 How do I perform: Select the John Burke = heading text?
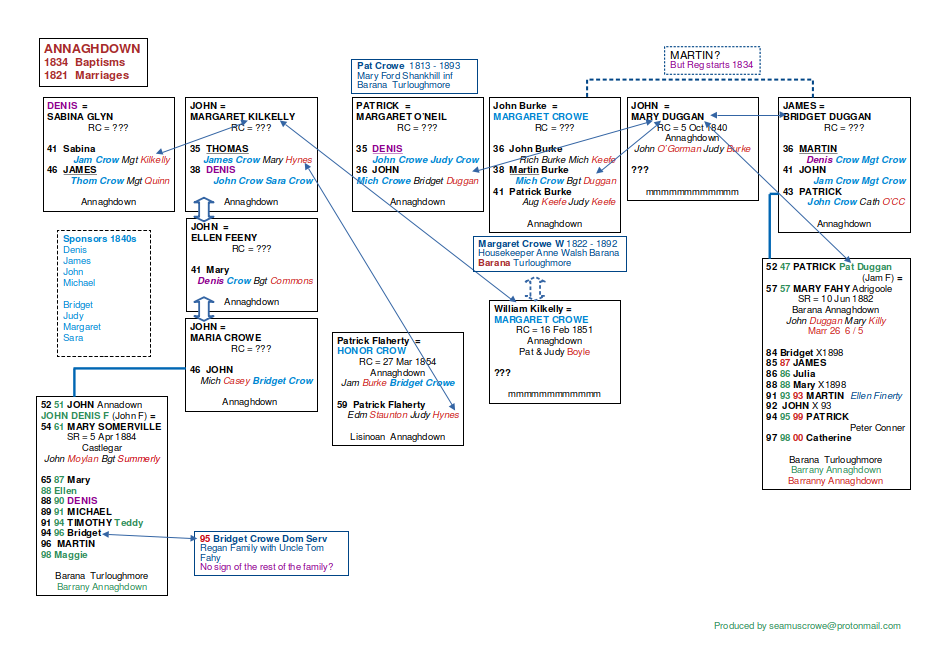pos(525,105)
